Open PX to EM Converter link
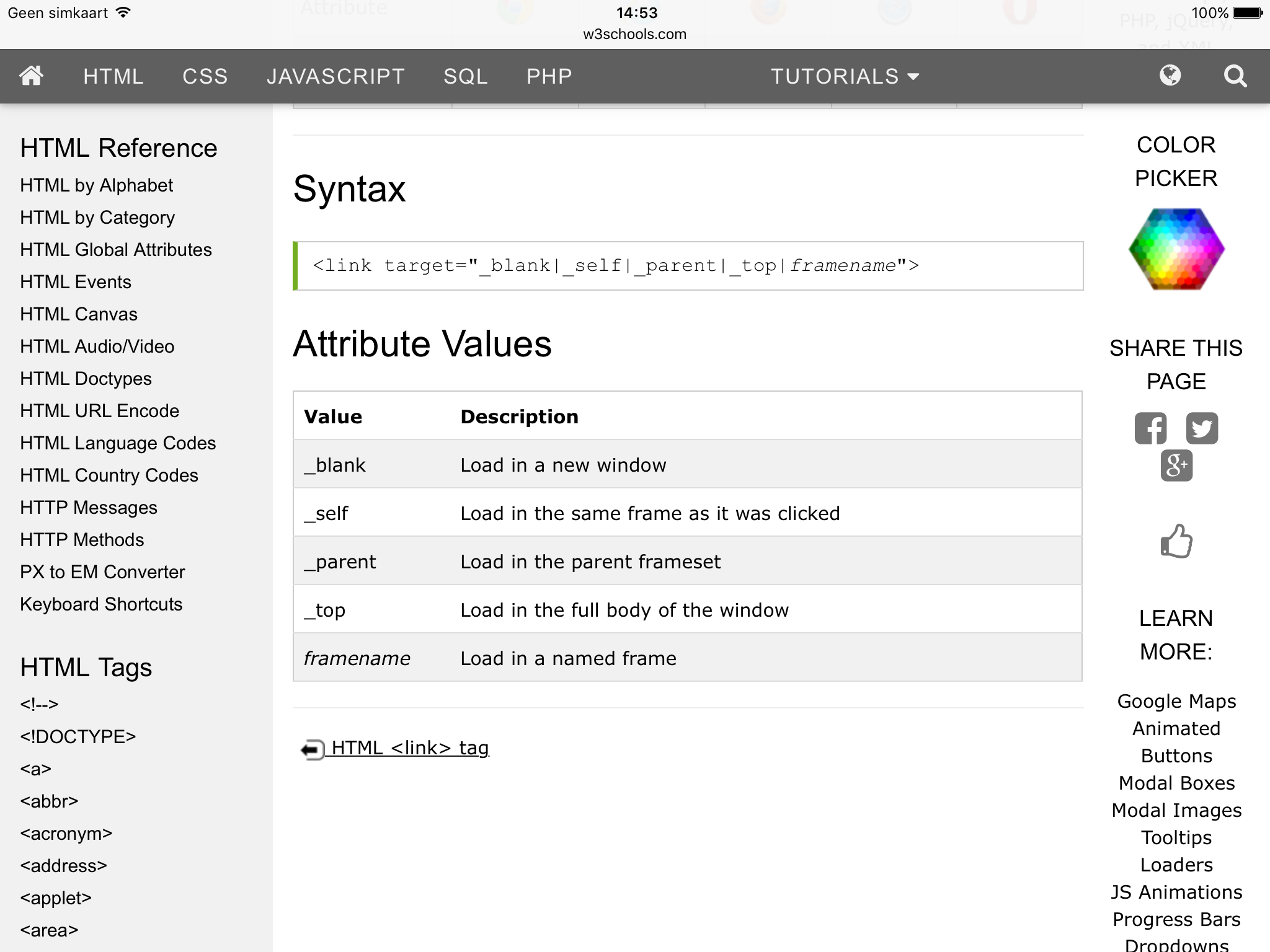1270x952 pixels. pos(102,572)
